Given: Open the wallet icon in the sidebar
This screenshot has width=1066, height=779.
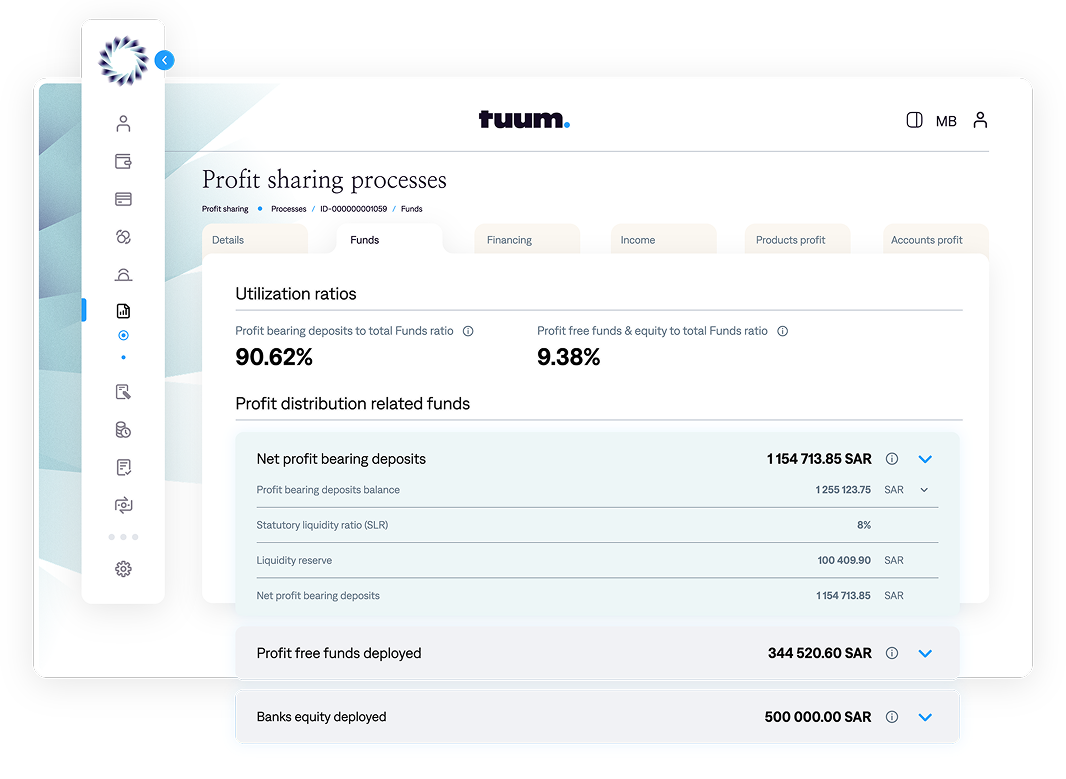Looking at the screenshot, I should tap(123, 162).
